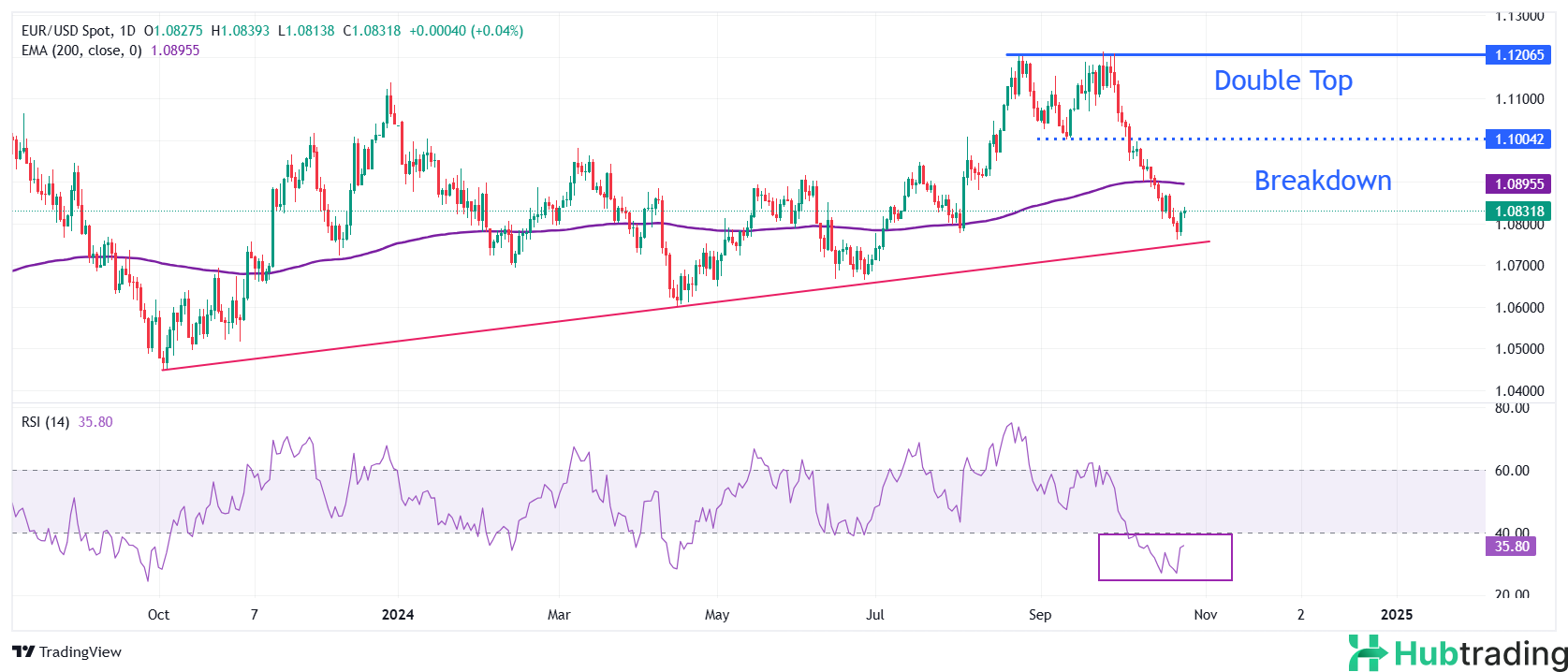The height and width of the screenshot is (672, 1568).
Task: Select the purple rectangle on the RSI pane
Action: tap(1165, 579)
